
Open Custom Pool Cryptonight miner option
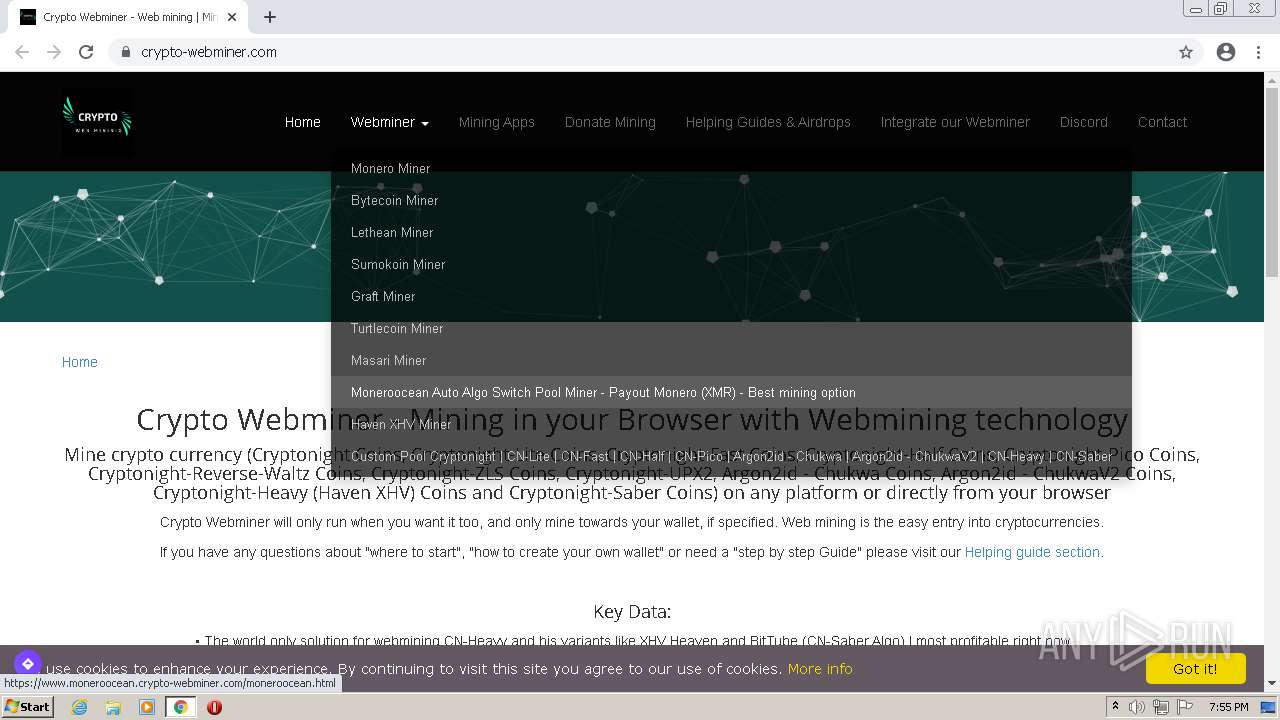731,456
